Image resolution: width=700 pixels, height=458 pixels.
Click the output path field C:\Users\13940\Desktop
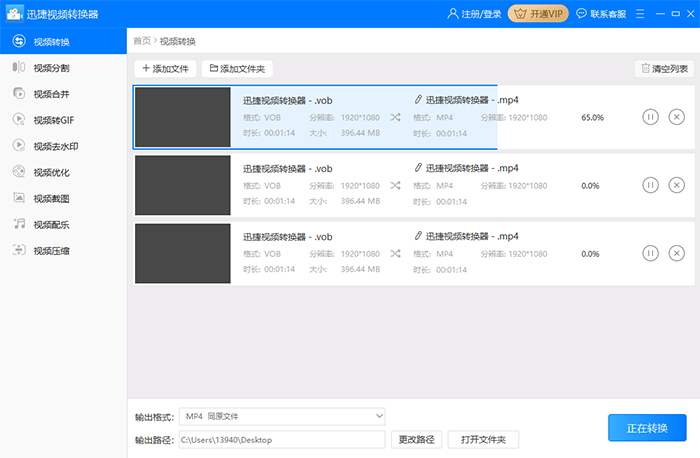point(282,440)
